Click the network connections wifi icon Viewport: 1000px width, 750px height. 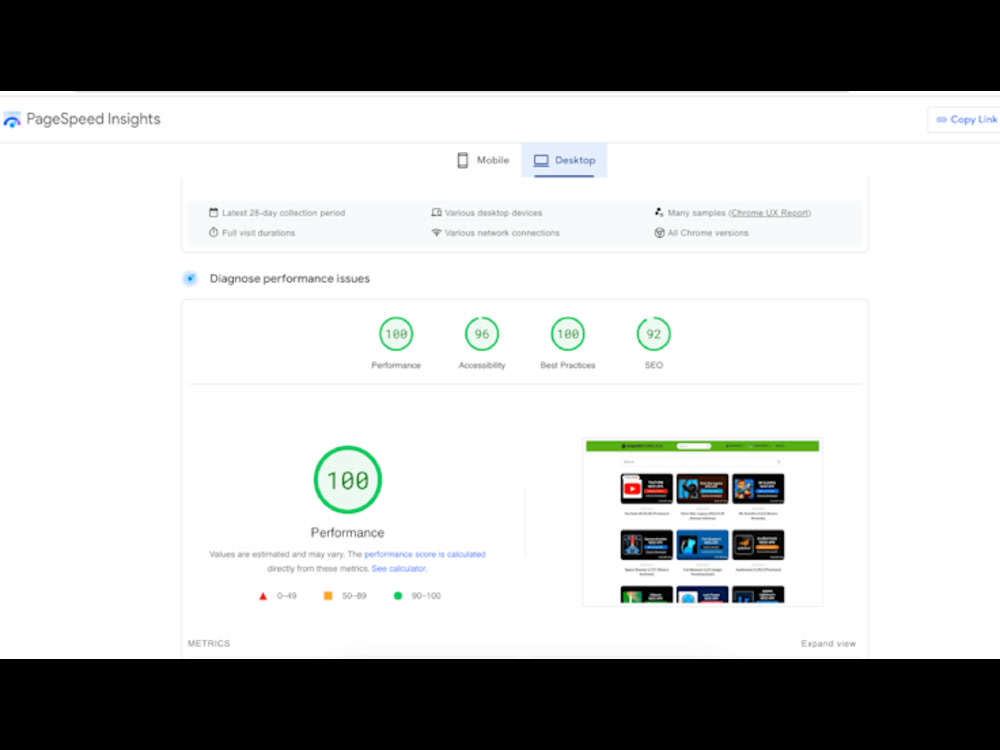[436, 232]
